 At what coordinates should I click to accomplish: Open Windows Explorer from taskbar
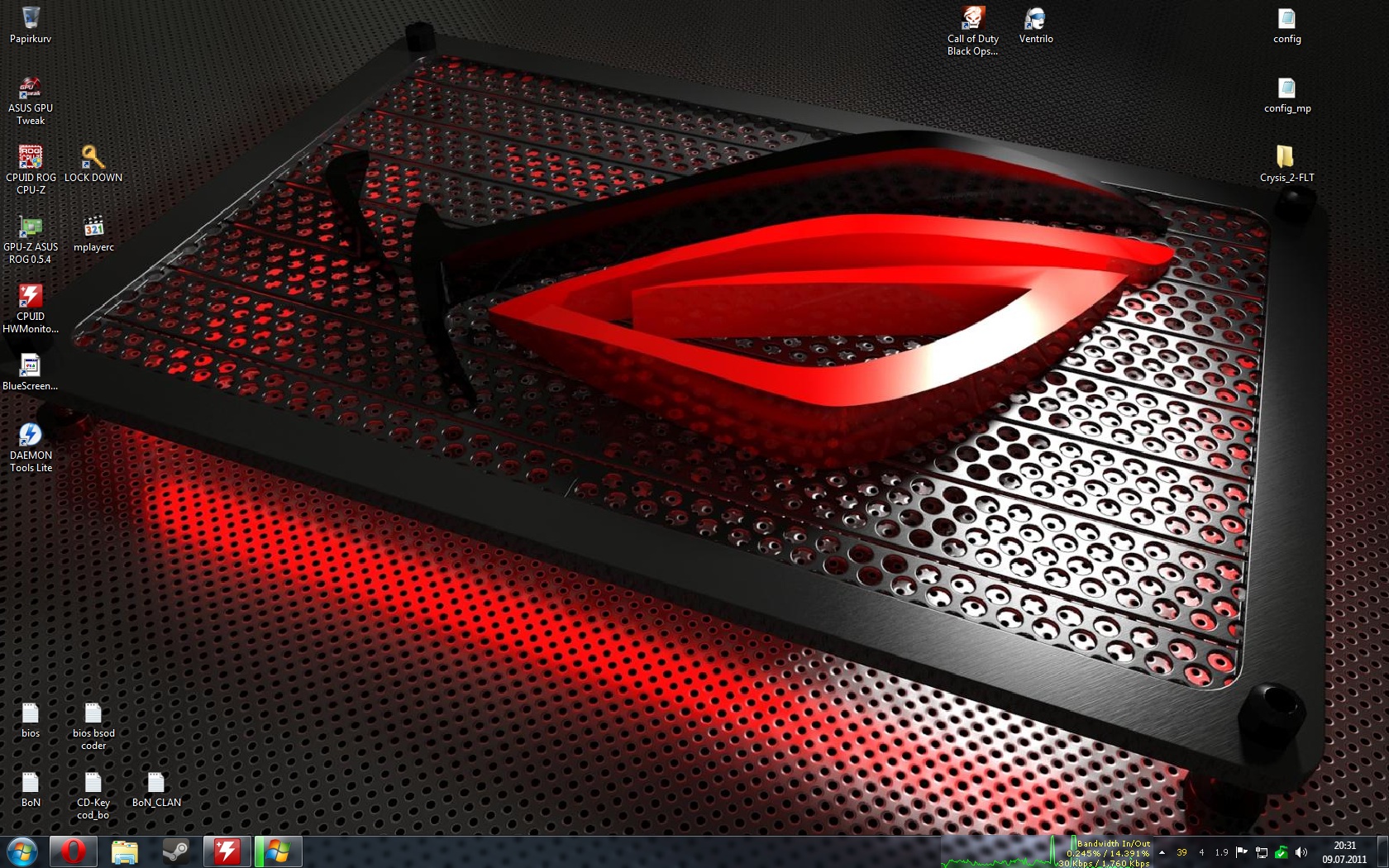click(125, 851)
